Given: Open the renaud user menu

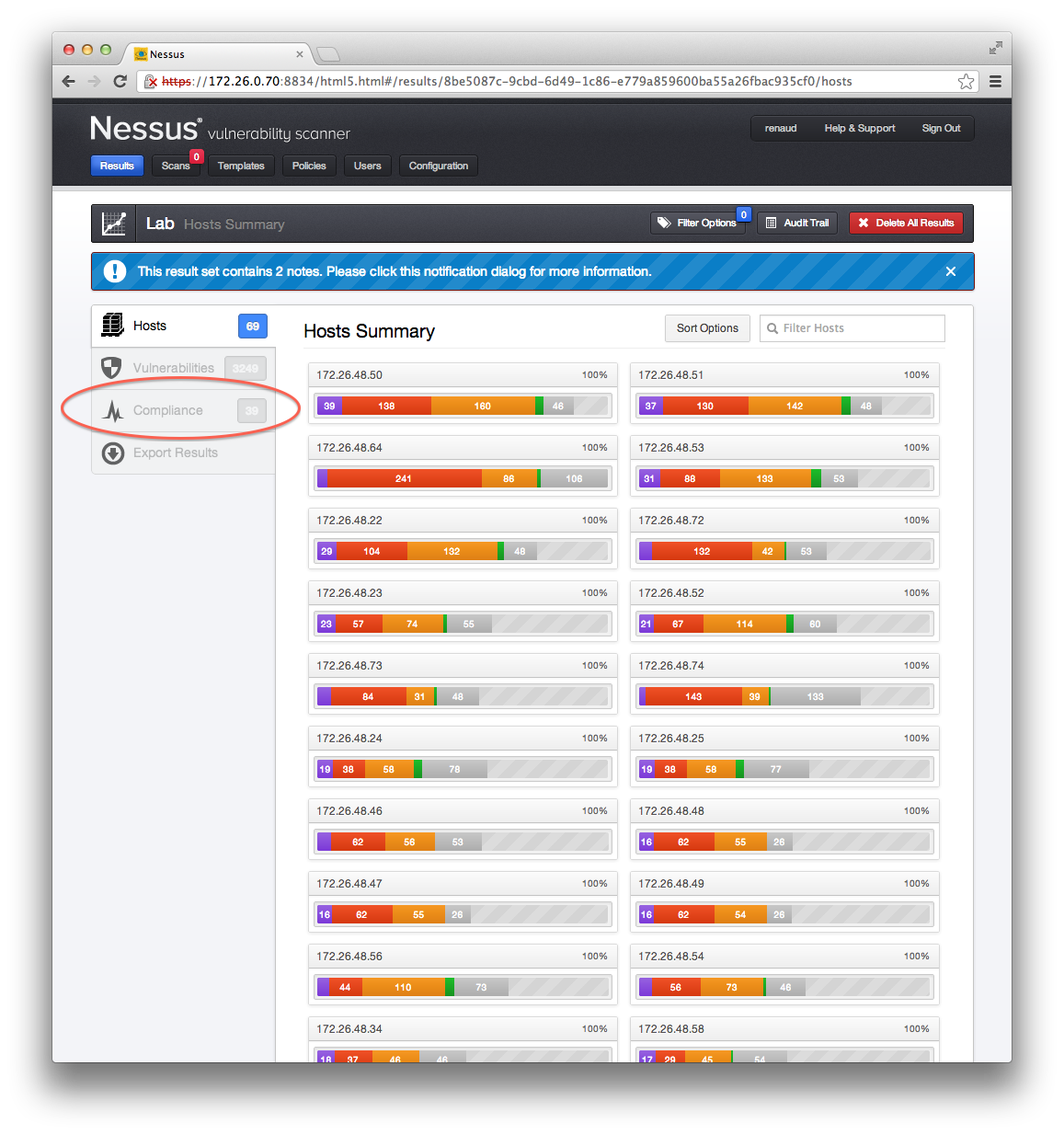Looking at the screenshot, I should click(781, 128).
